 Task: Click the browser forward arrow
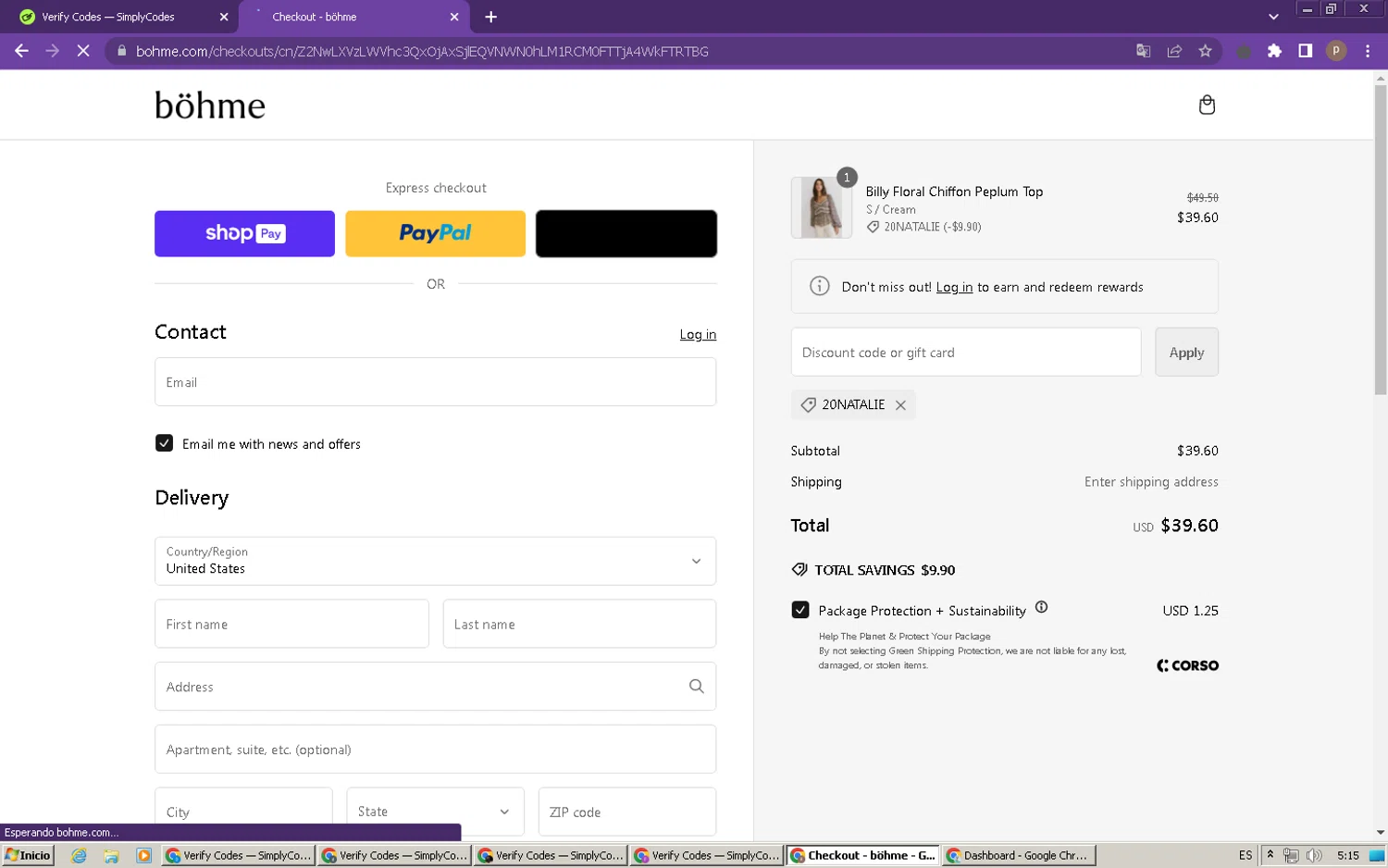[x=52, y=51]
